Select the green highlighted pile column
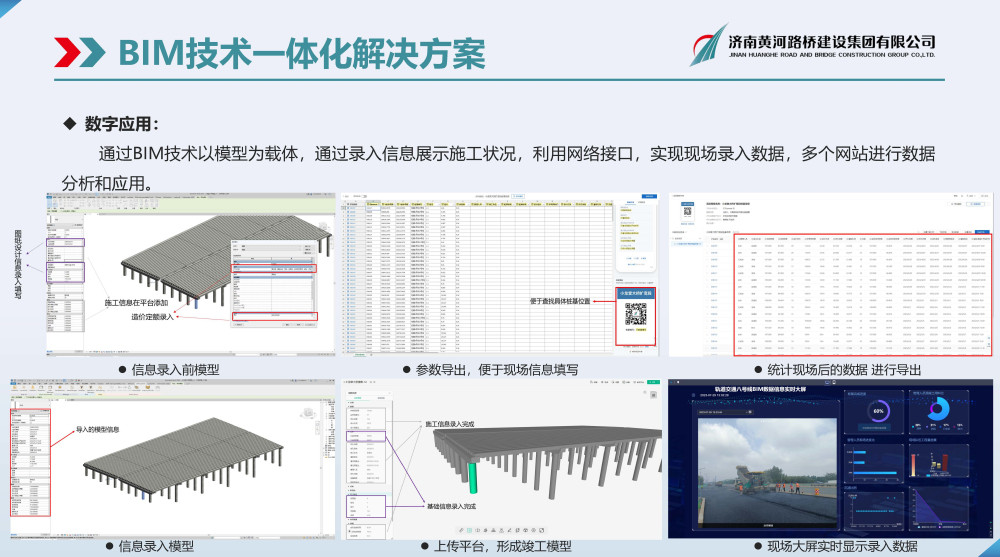 [472, 469]
